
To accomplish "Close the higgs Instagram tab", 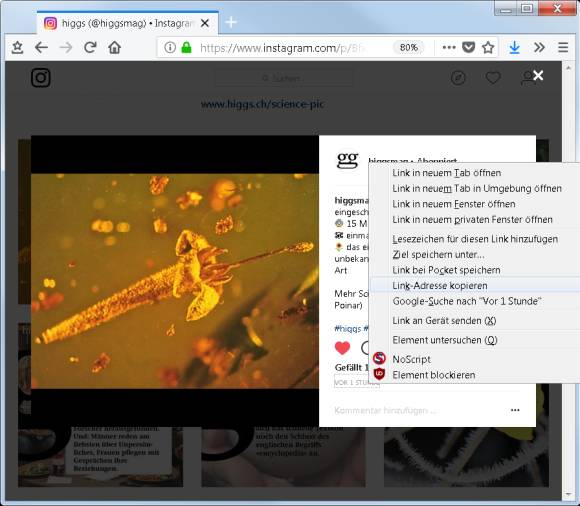I will click(205, 23).
